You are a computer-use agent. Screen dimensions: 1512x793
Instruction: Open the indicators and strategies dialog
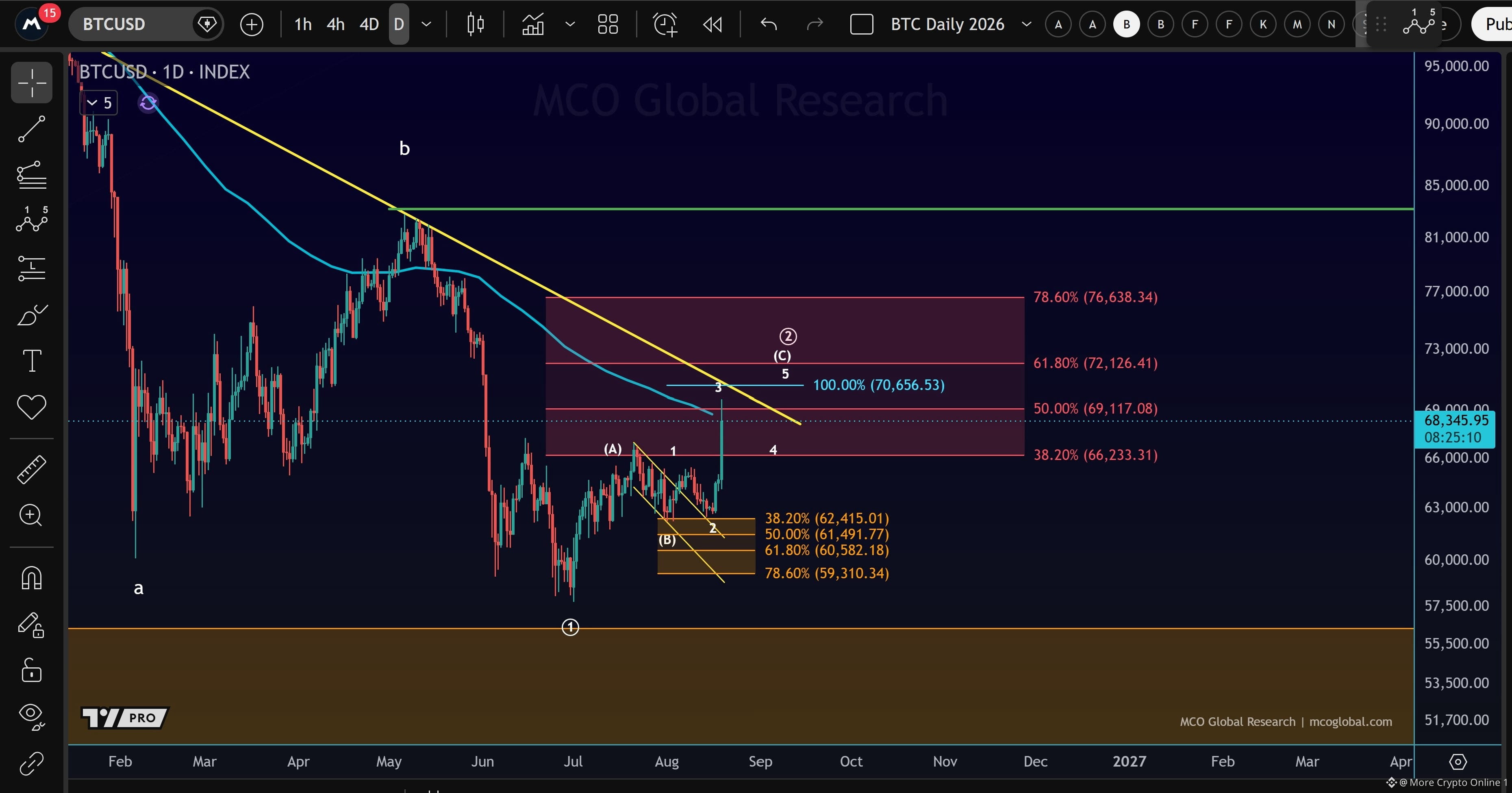[533, 24]
